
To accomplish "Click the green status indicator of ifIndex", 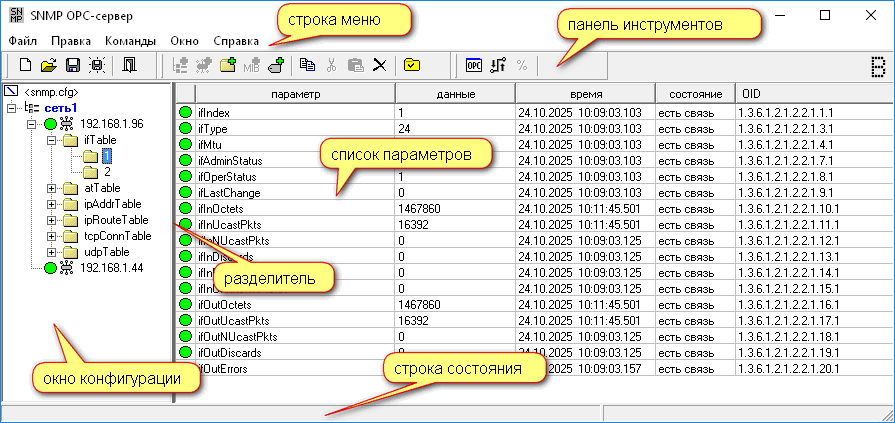I will click(185, 113).
